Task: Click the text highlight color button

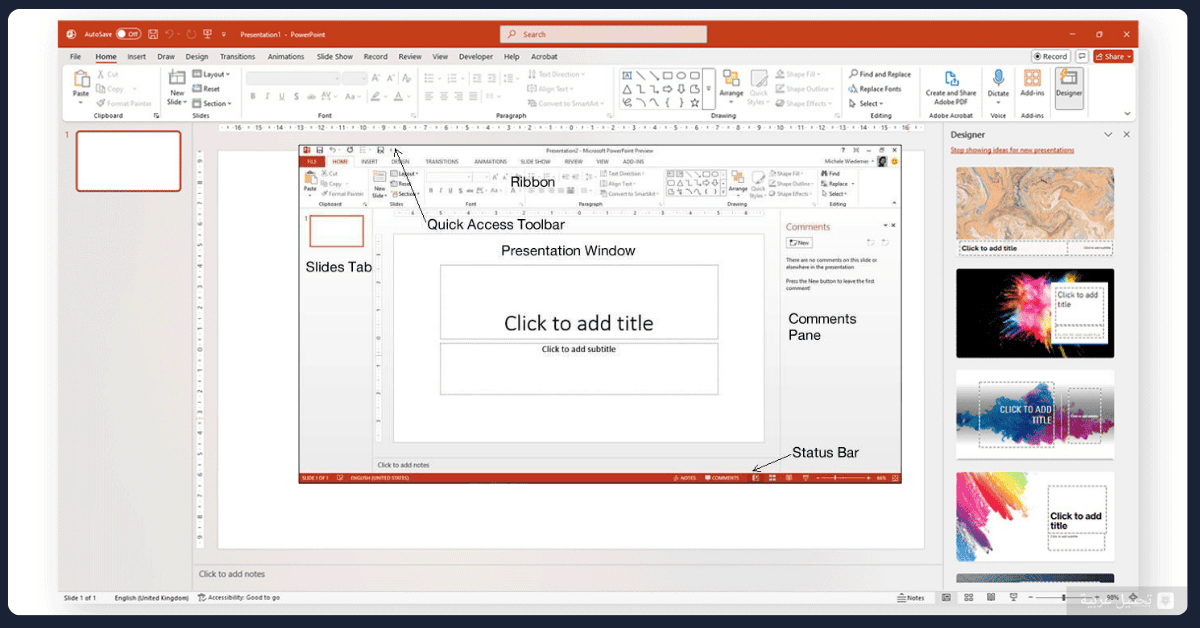Action: click(377, 97)
